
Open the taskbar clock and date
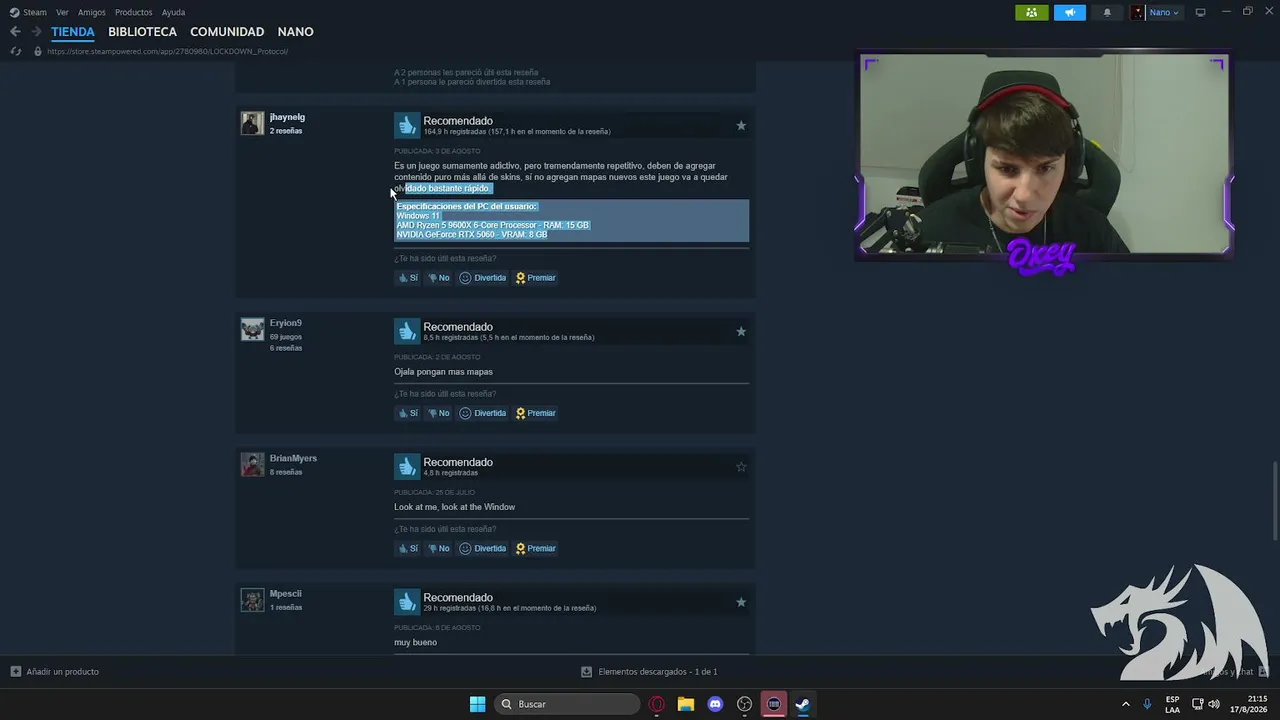pos(1249,704)
